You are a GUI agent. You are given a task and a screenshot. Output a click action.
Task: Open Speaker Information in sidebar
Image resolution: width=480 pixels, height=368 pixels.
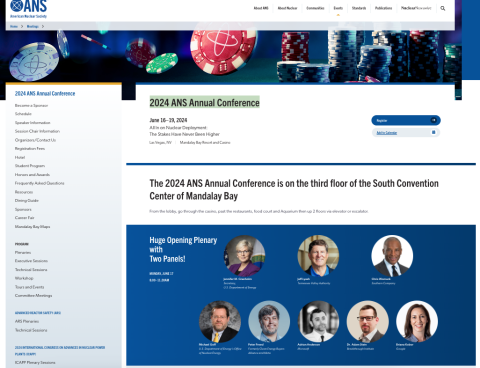[33, 123]
